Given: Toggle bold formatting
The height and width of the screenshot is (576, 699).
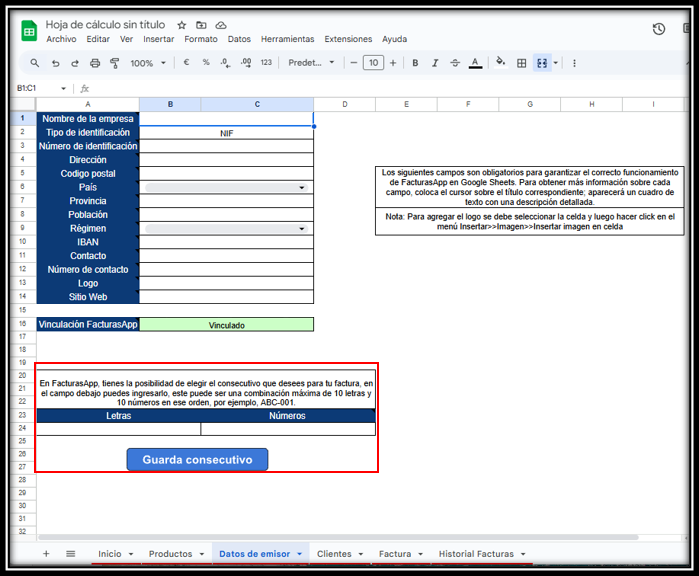Looking at the screenshot, I should point(415,63).
